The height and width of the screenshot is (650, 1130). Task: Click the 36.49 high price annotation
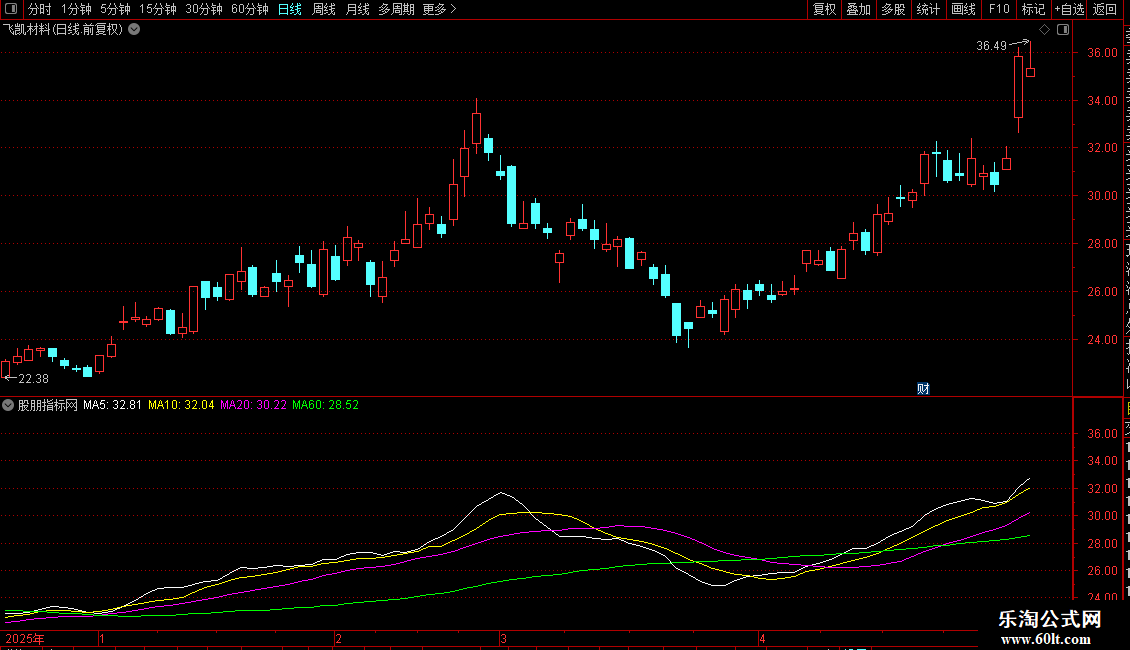[992, 45]
